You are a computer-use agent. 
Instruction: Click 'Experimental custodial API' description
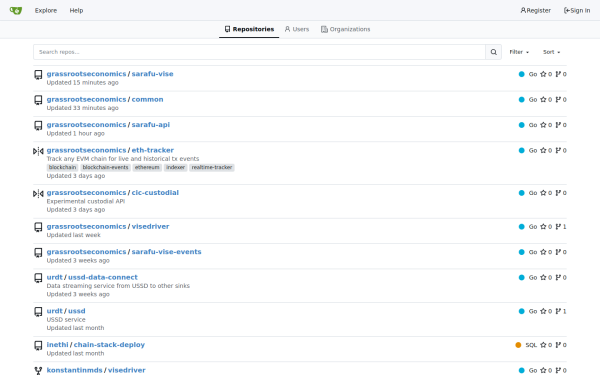coord(86,201)
